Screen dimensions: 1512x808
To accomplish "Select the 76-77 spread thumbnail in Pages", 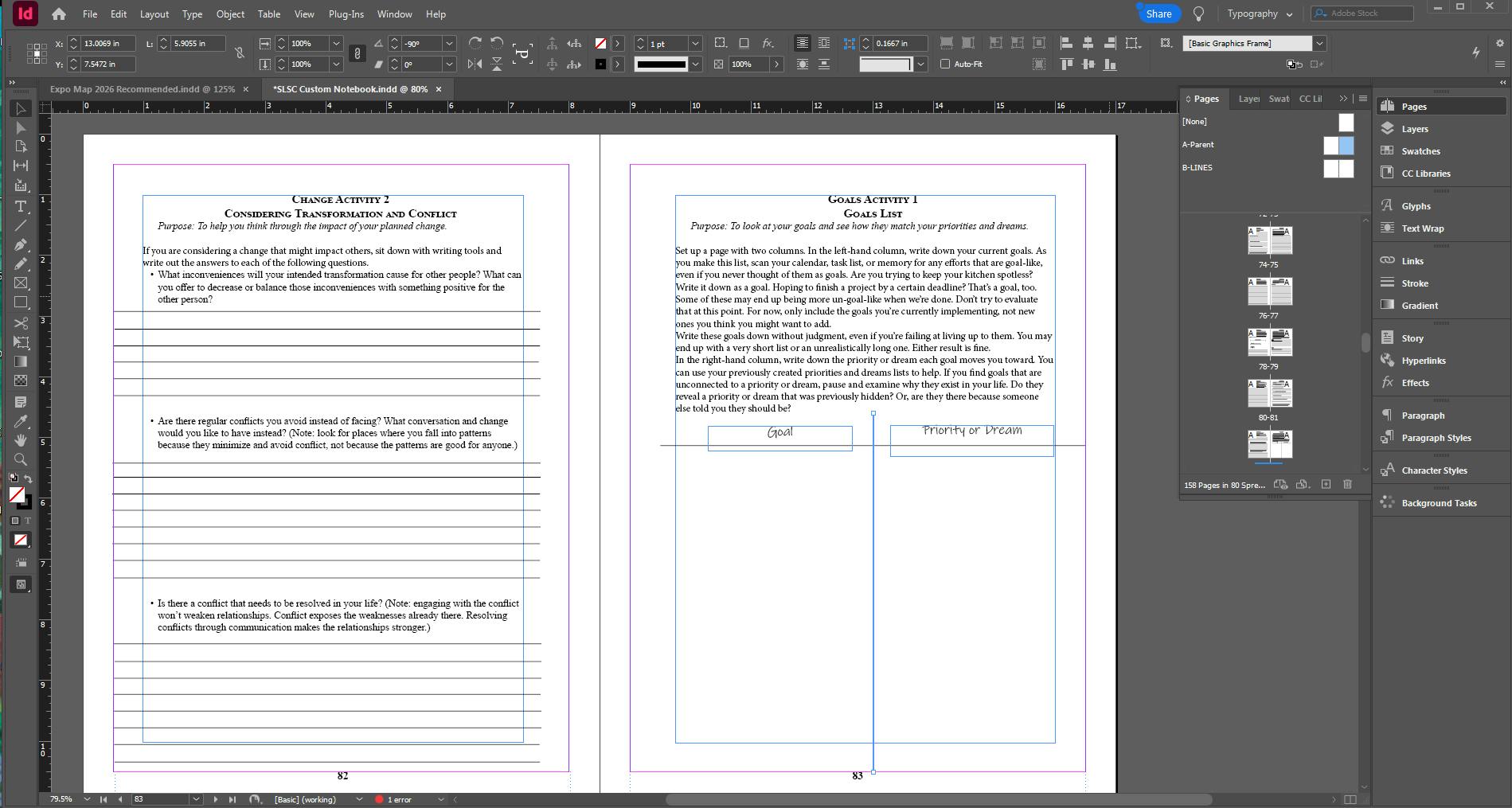I will coord(1269,292).
